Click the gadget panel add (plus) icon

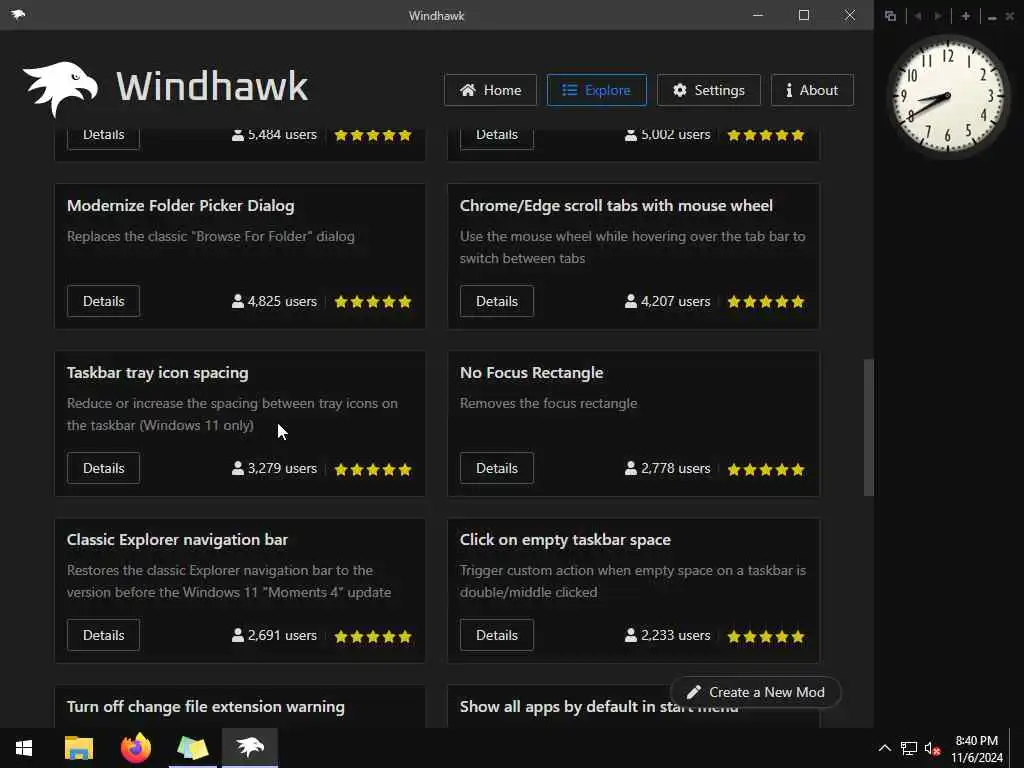click(966, 16)
